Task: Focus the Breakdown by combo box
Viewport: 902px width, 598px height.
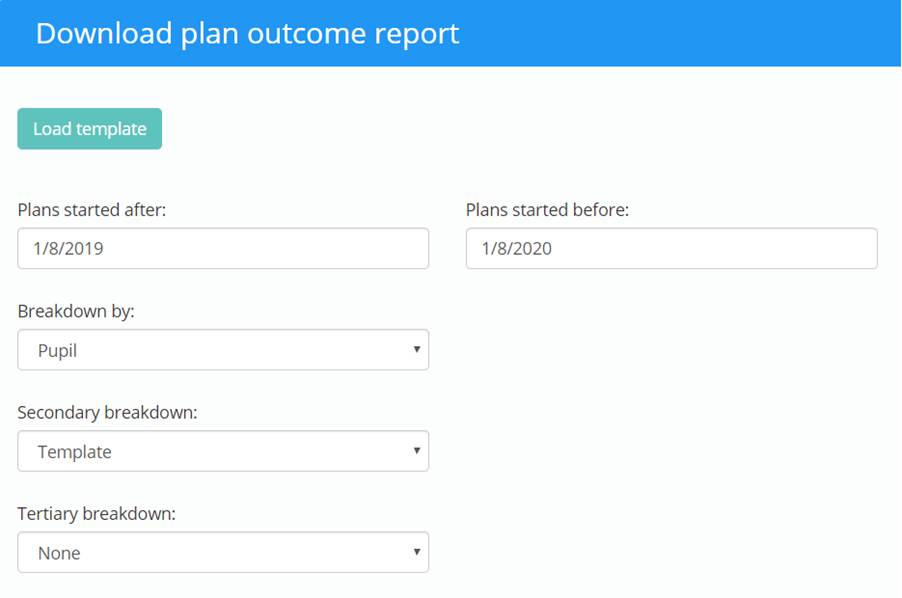Action: pos(222,349)
